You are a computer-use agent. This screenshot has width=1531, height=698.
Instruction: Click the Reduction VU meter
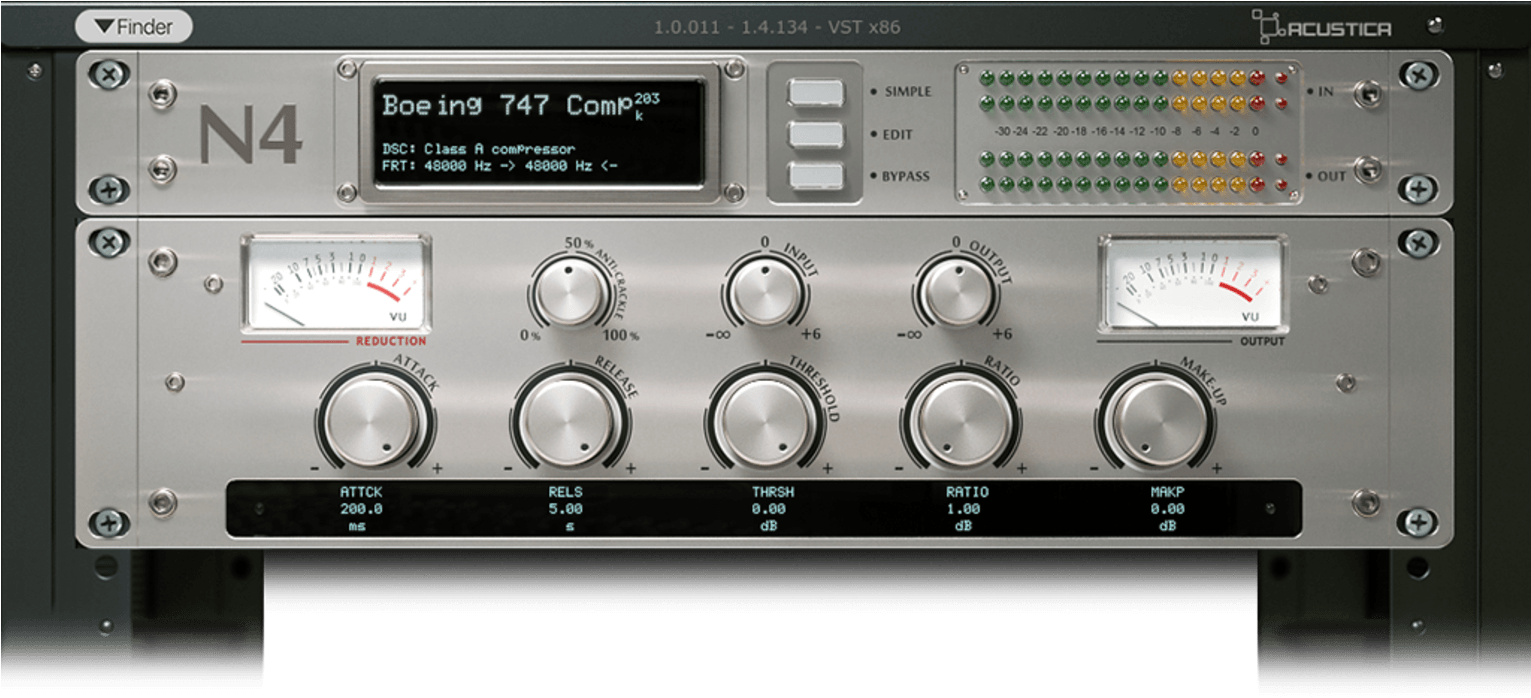point(335,284)
